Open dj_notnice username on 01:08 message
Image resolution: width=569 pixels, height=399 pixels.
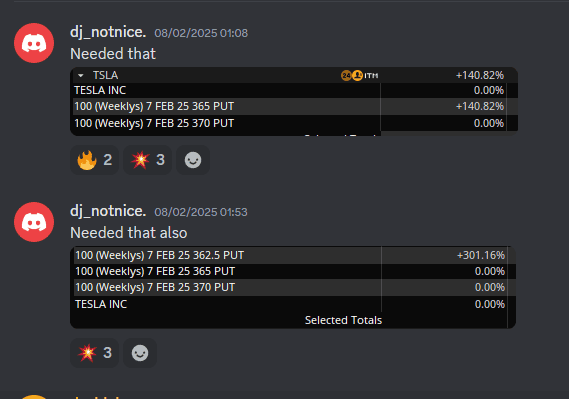[x=108, y=32]
